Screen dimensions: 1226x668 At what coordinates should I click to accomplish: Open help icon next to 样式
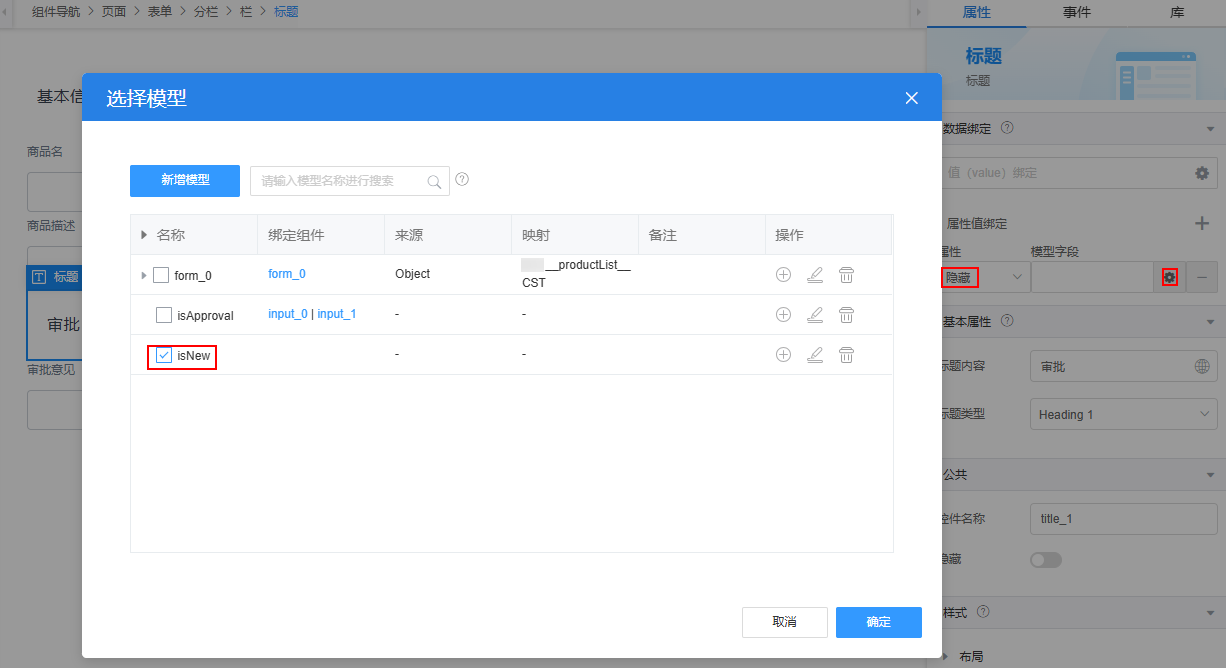pyautogui.click(x=983, y=611)
